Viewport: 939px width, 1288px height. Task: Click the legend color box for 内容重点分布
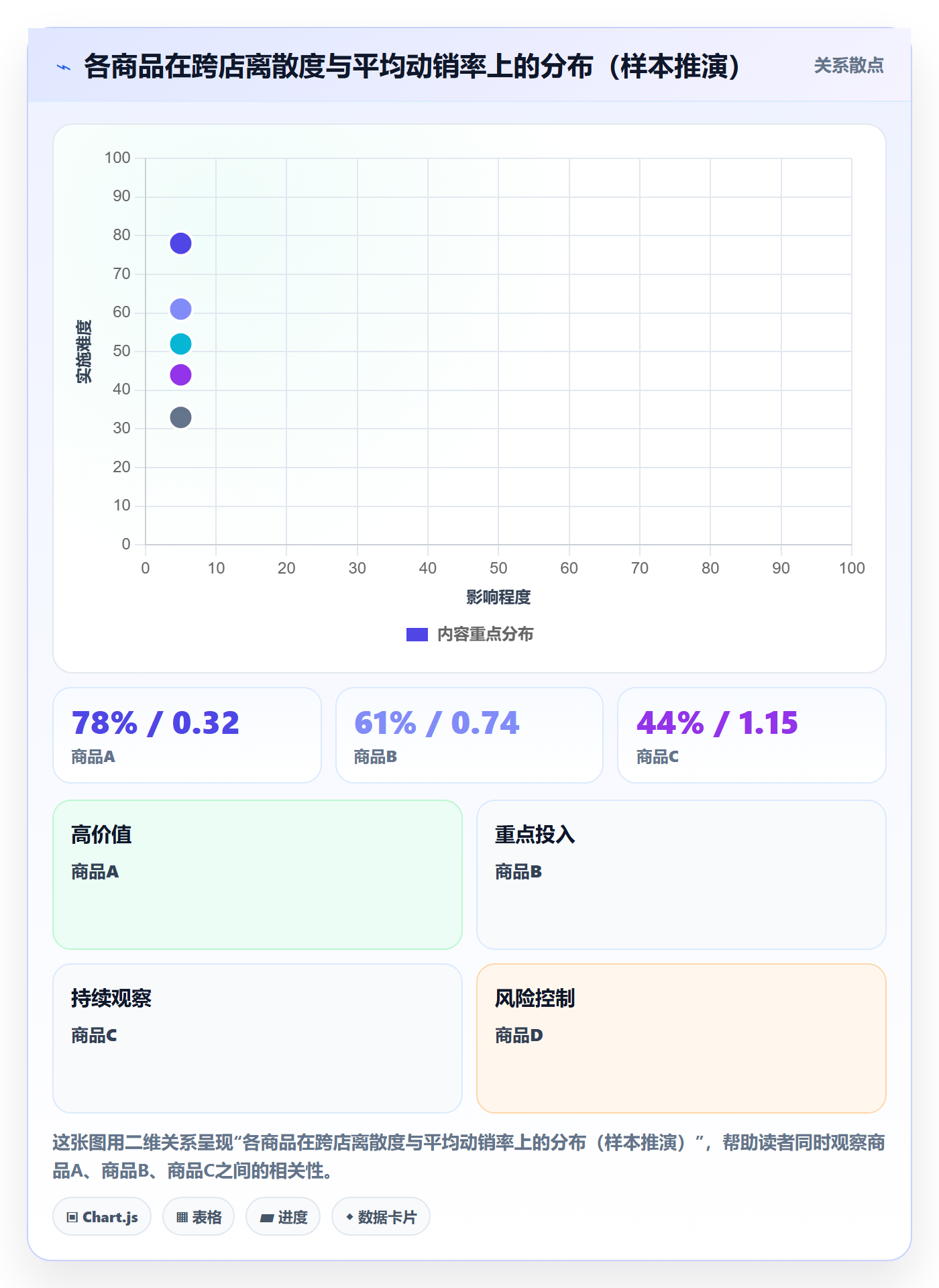[417, 635]
